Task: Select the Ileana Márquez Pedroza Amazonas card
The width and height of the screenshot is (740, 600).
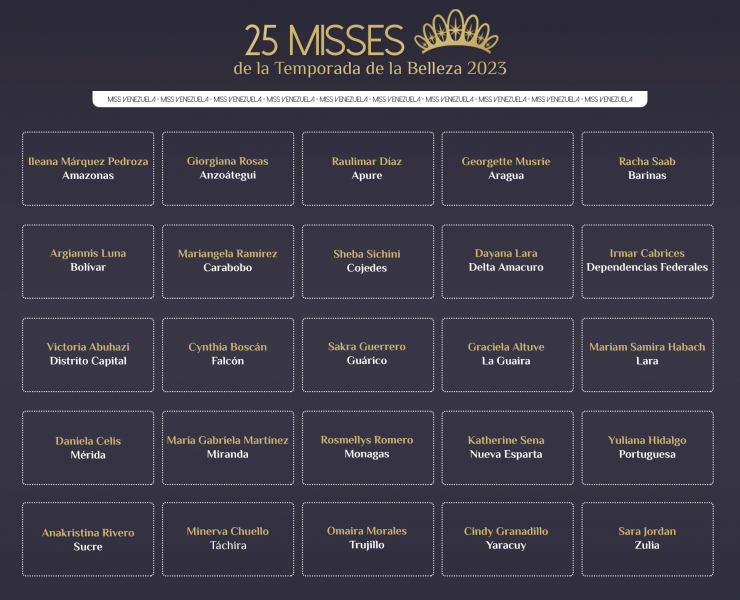Action: coord(88,169)
